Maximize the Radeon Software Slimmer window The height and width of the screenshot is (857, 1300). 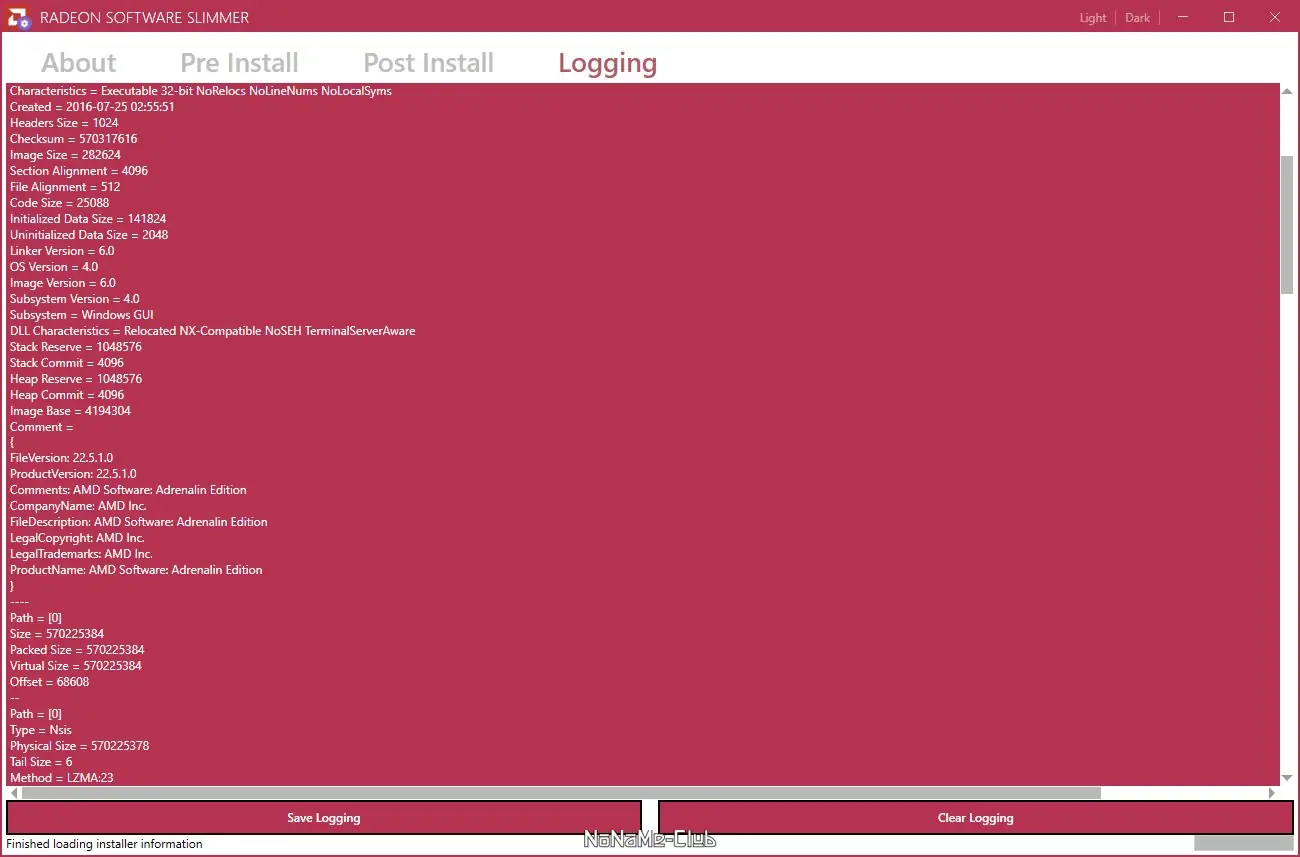(x=1229, y=17)
